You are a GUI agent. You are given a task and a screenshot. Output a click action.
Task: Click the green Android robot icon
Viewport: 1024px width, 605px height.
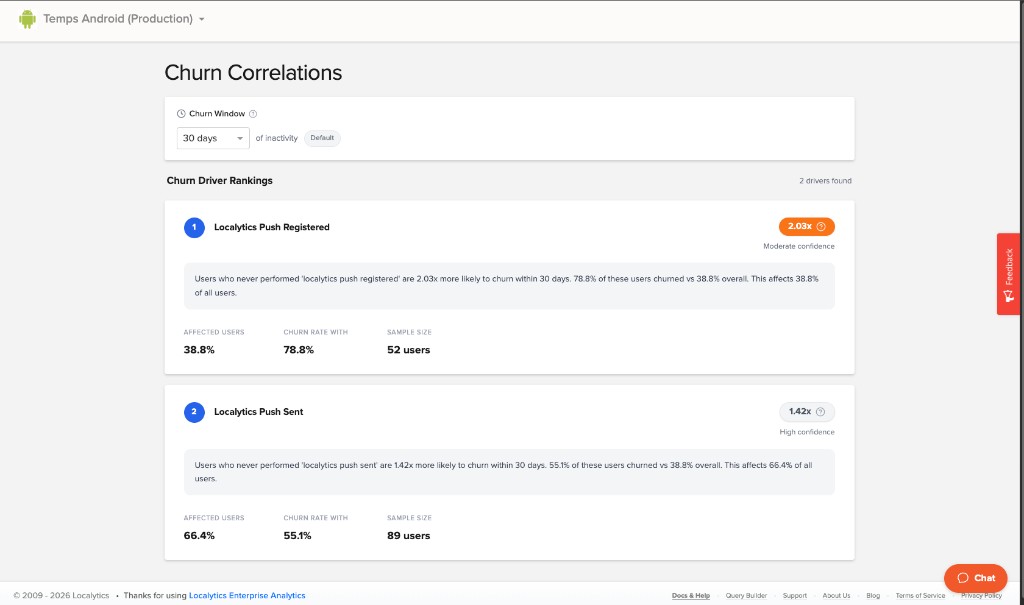27,19
